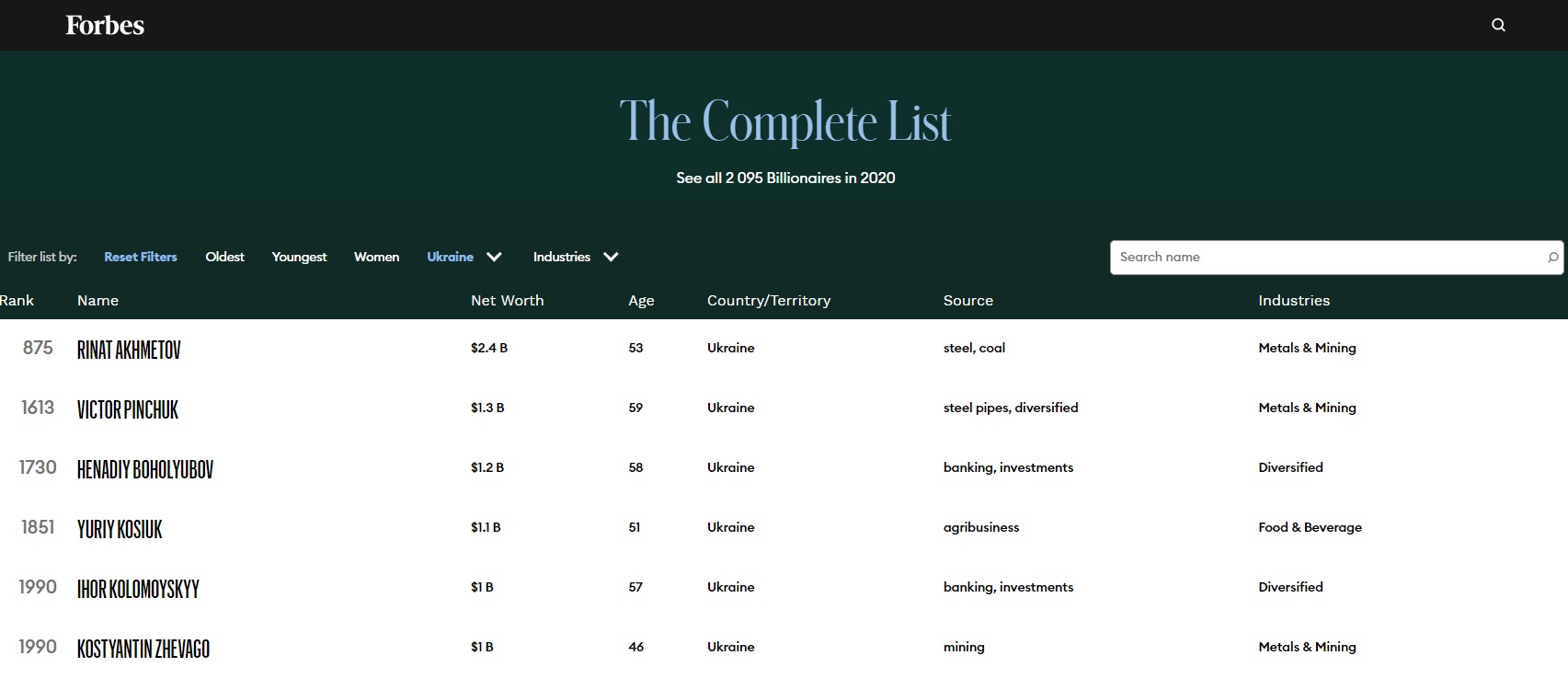Filter list by Oldest
This screenshot has height=690, width=1568.
coord(224,257)
